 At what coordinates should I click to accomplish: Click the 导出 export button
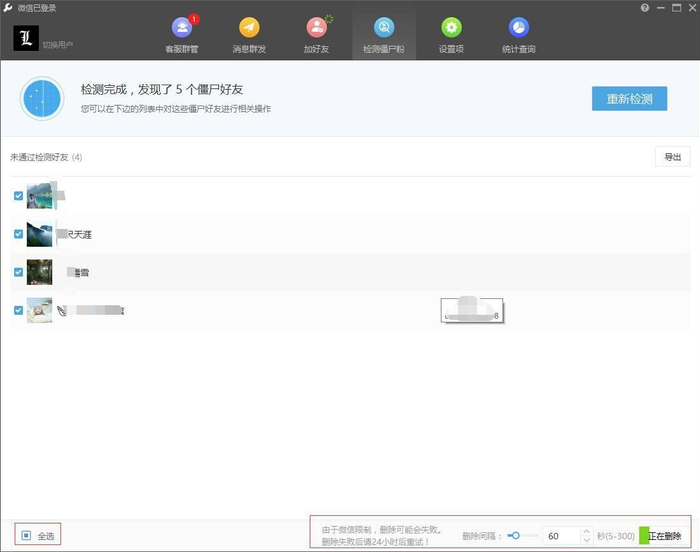pos(673,157)
